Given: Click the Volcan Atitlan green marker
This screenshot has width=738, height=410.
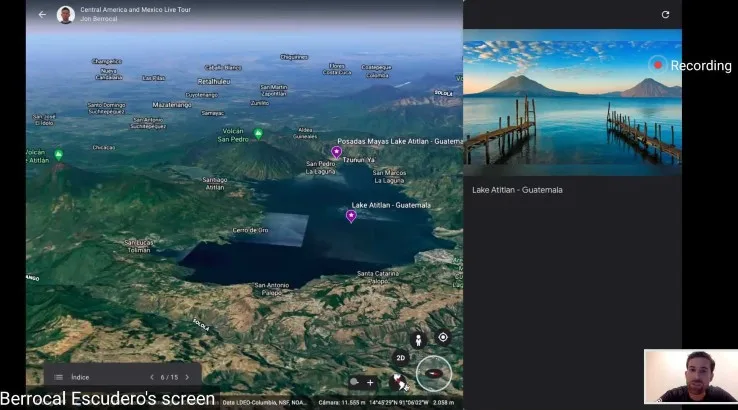Looking at the screenshot, I should tap(58, 155).
